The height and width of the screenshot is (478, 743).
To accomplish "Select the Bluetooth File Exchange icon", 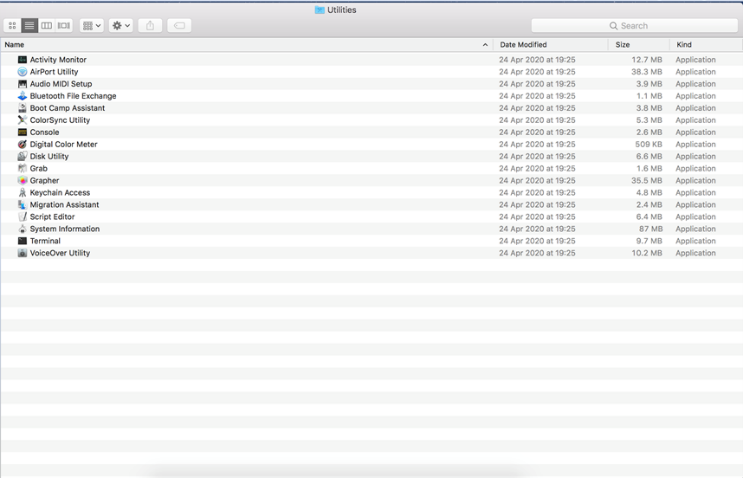I will click(22, 96).
